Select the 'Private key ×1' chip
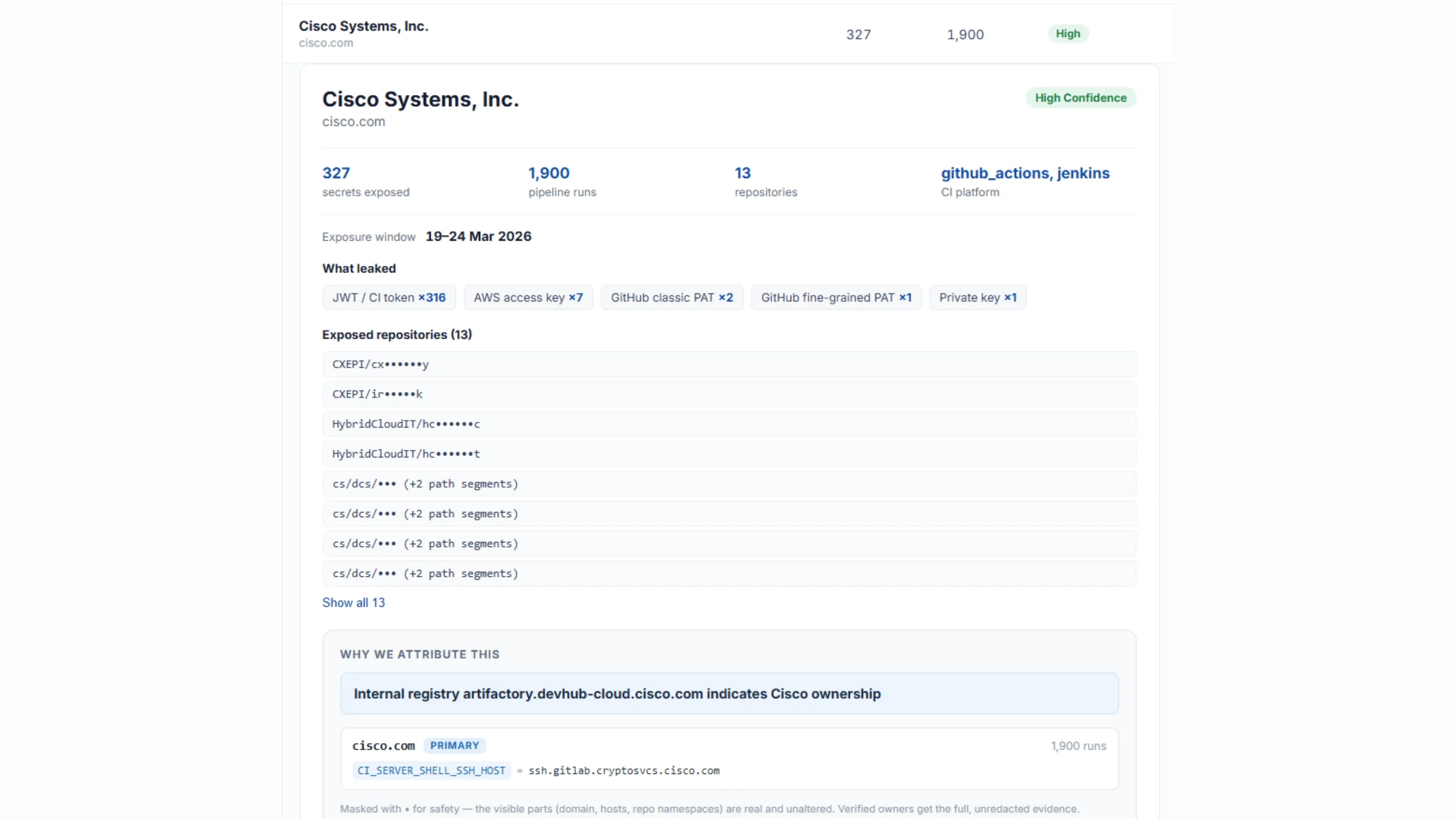 (978, 297)
